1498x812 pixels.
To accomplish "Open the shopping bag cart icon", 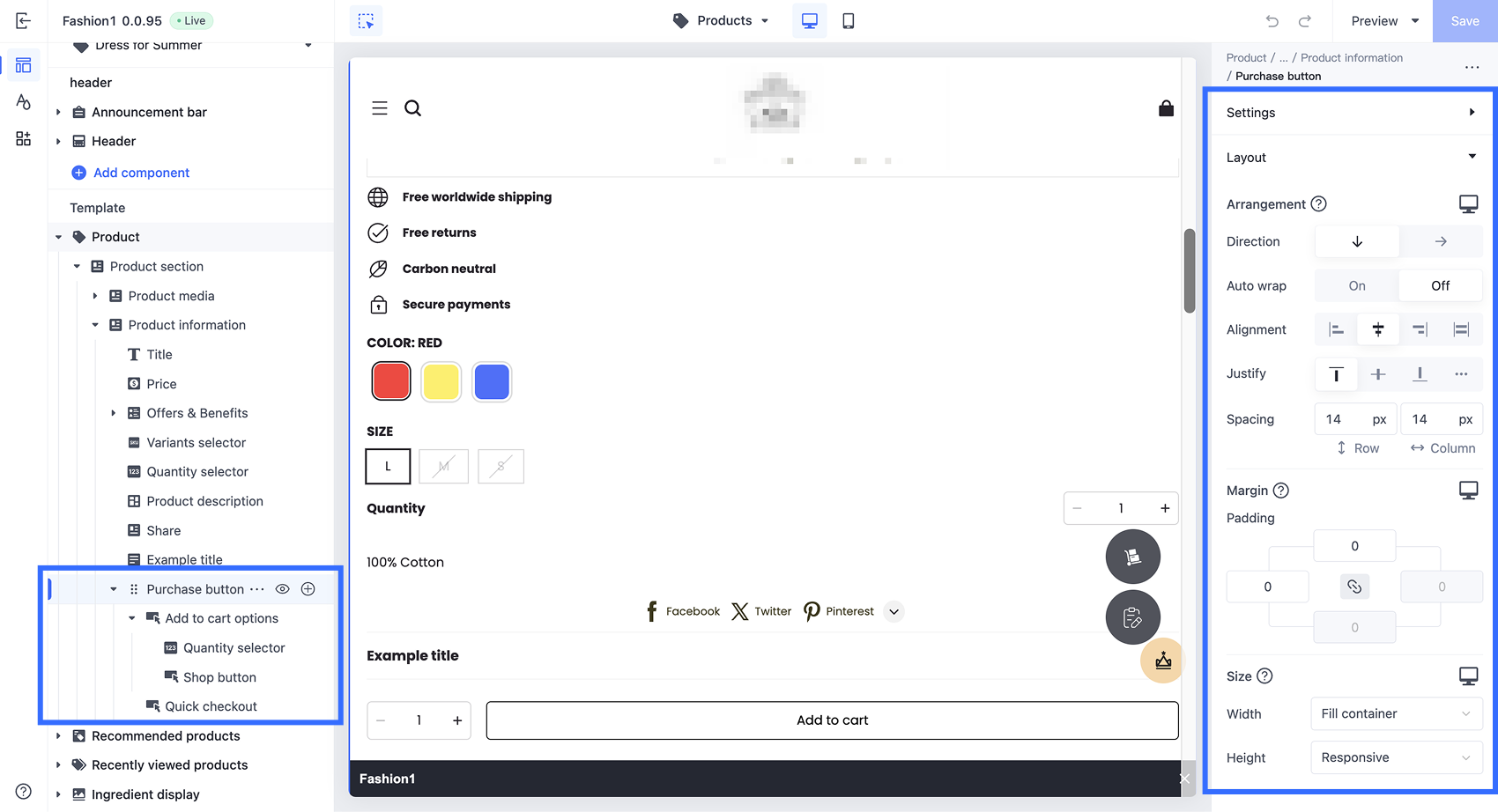I will pyautogui.click(x=1166, y=108).
